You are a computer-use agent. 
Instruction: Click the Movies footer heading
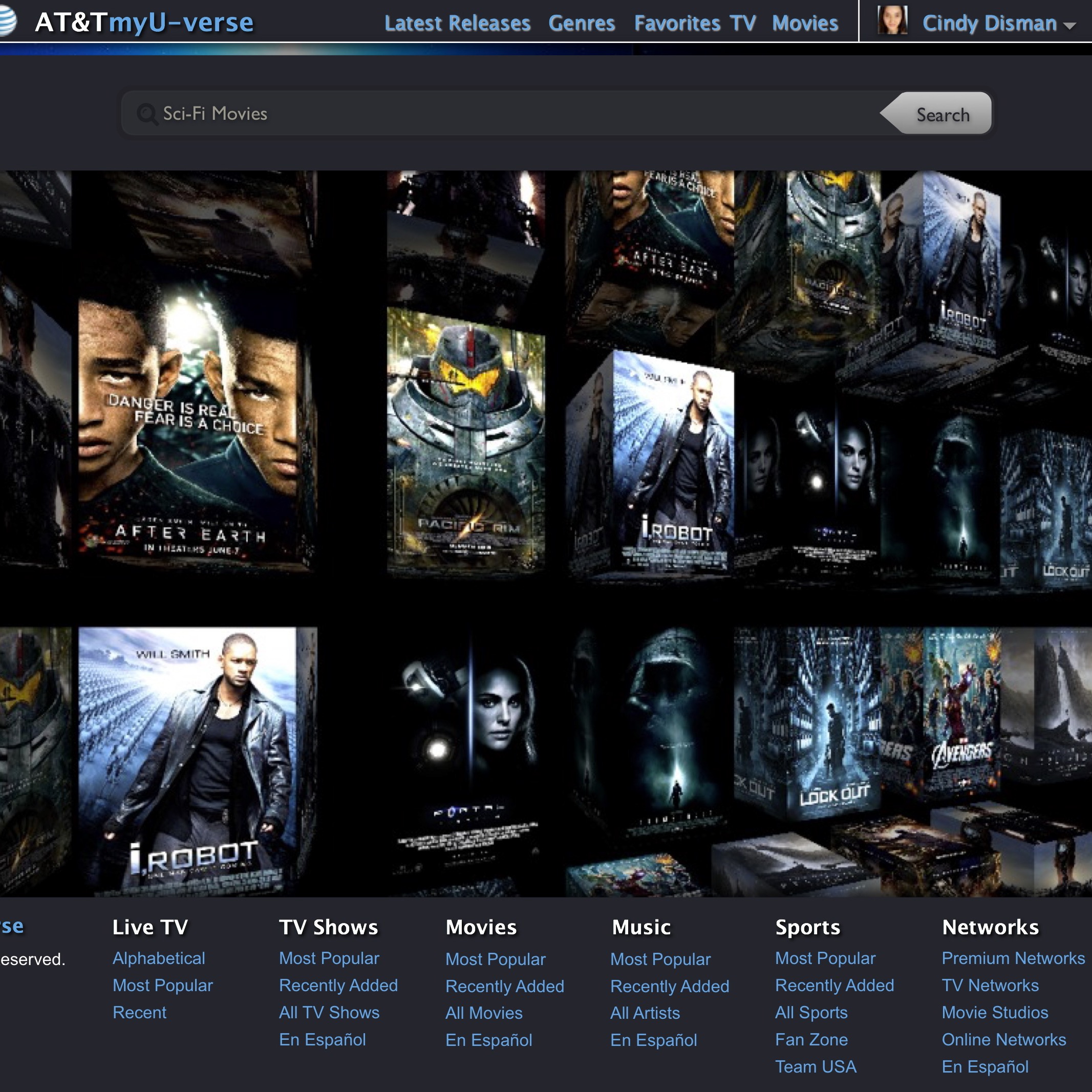point(481,927)
